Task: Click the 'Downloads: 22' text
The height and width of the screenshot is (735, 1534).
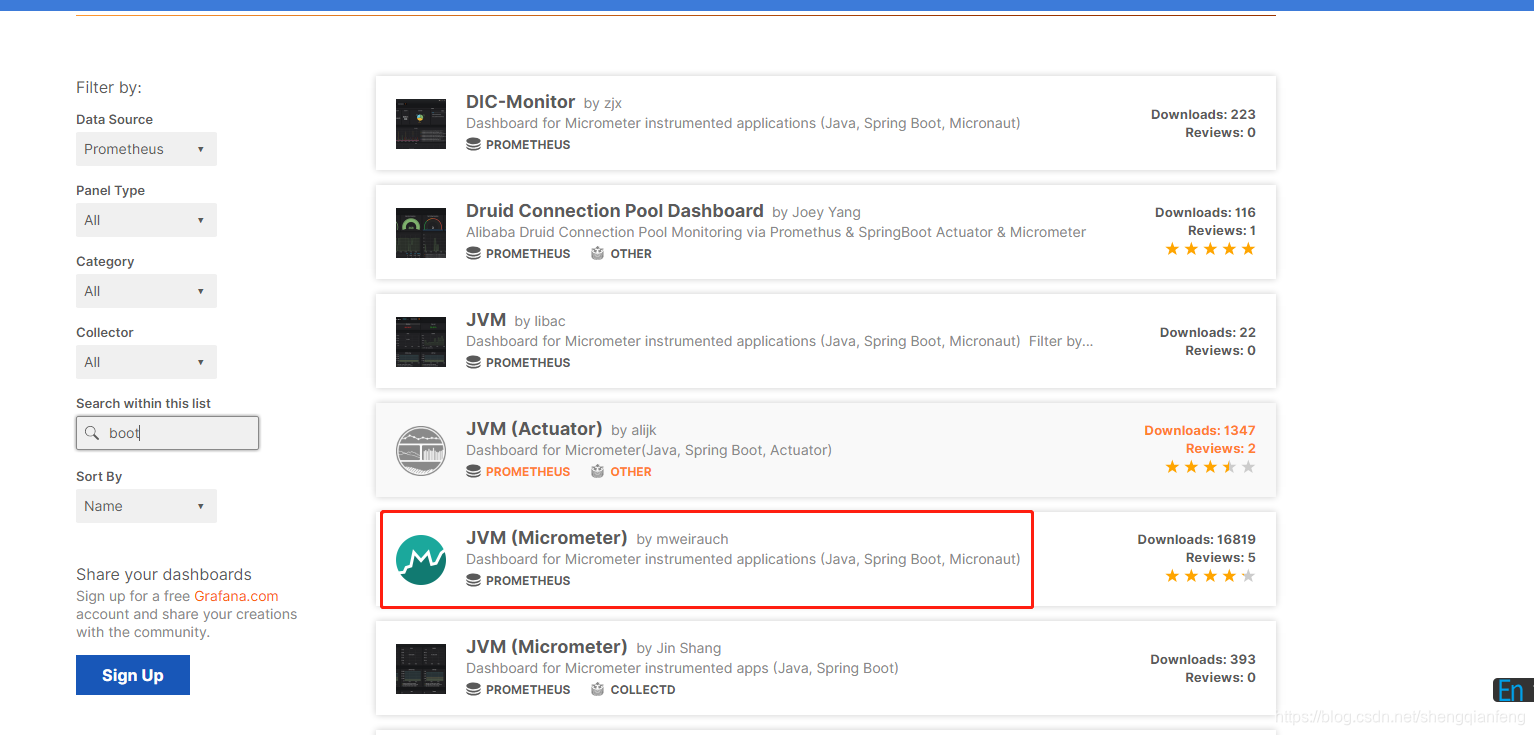Action: click(1208, 333)
